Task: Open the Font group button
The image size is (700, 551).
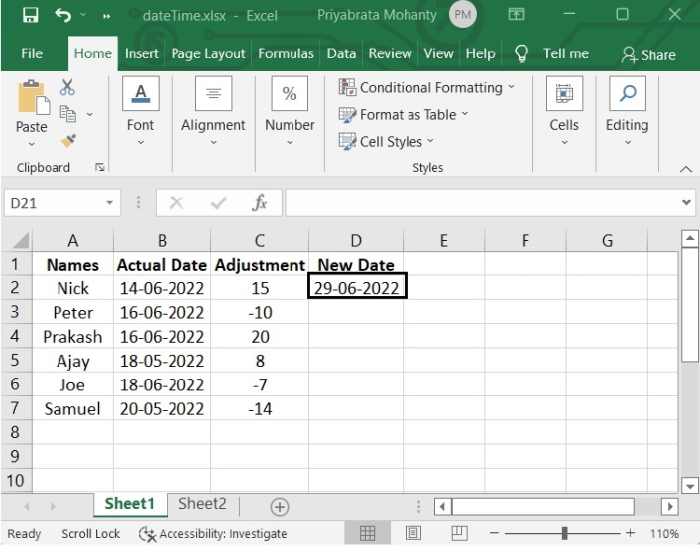Action: [141, 112]
